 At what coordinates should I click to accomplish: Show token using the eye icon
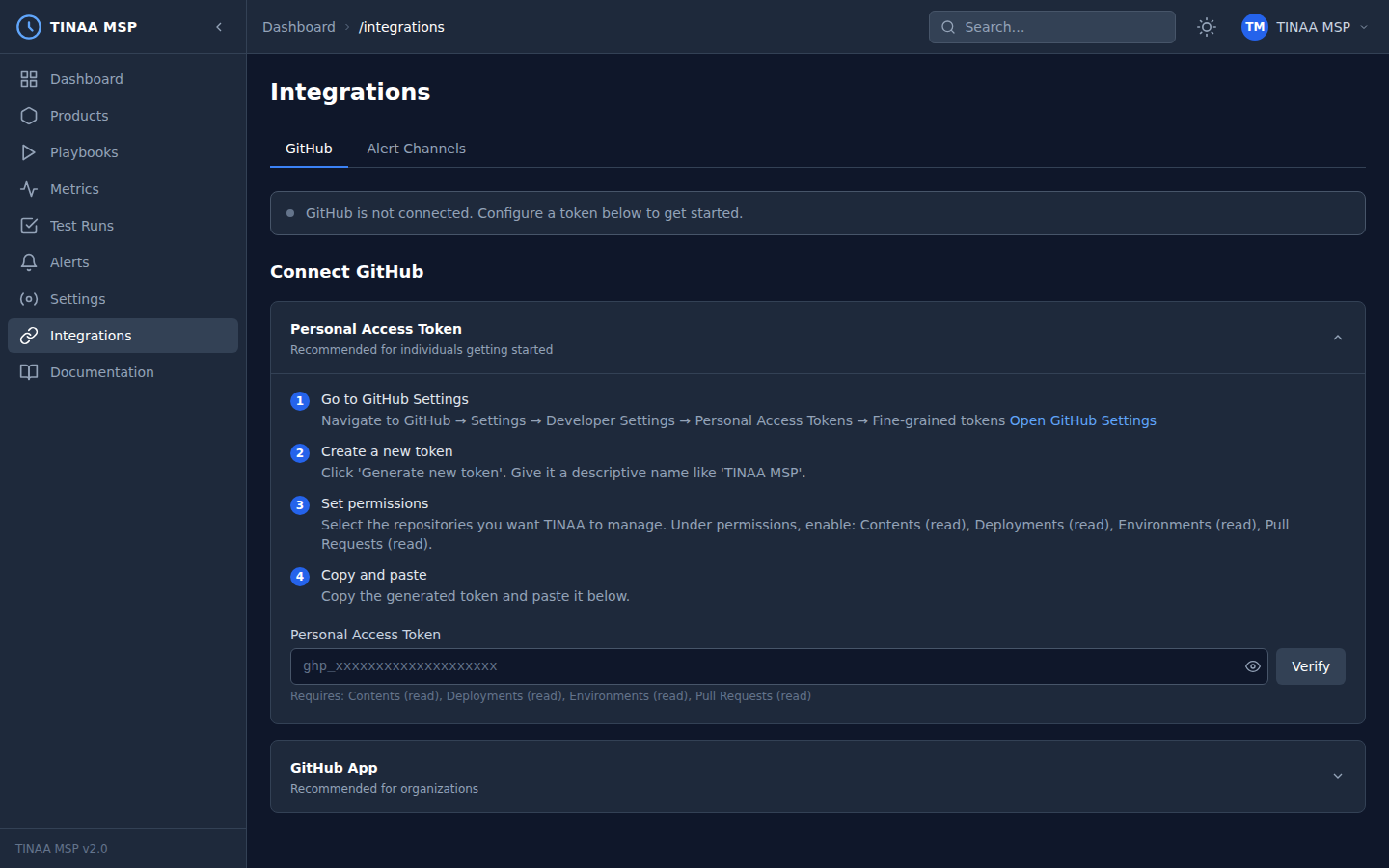(1253, 666)
